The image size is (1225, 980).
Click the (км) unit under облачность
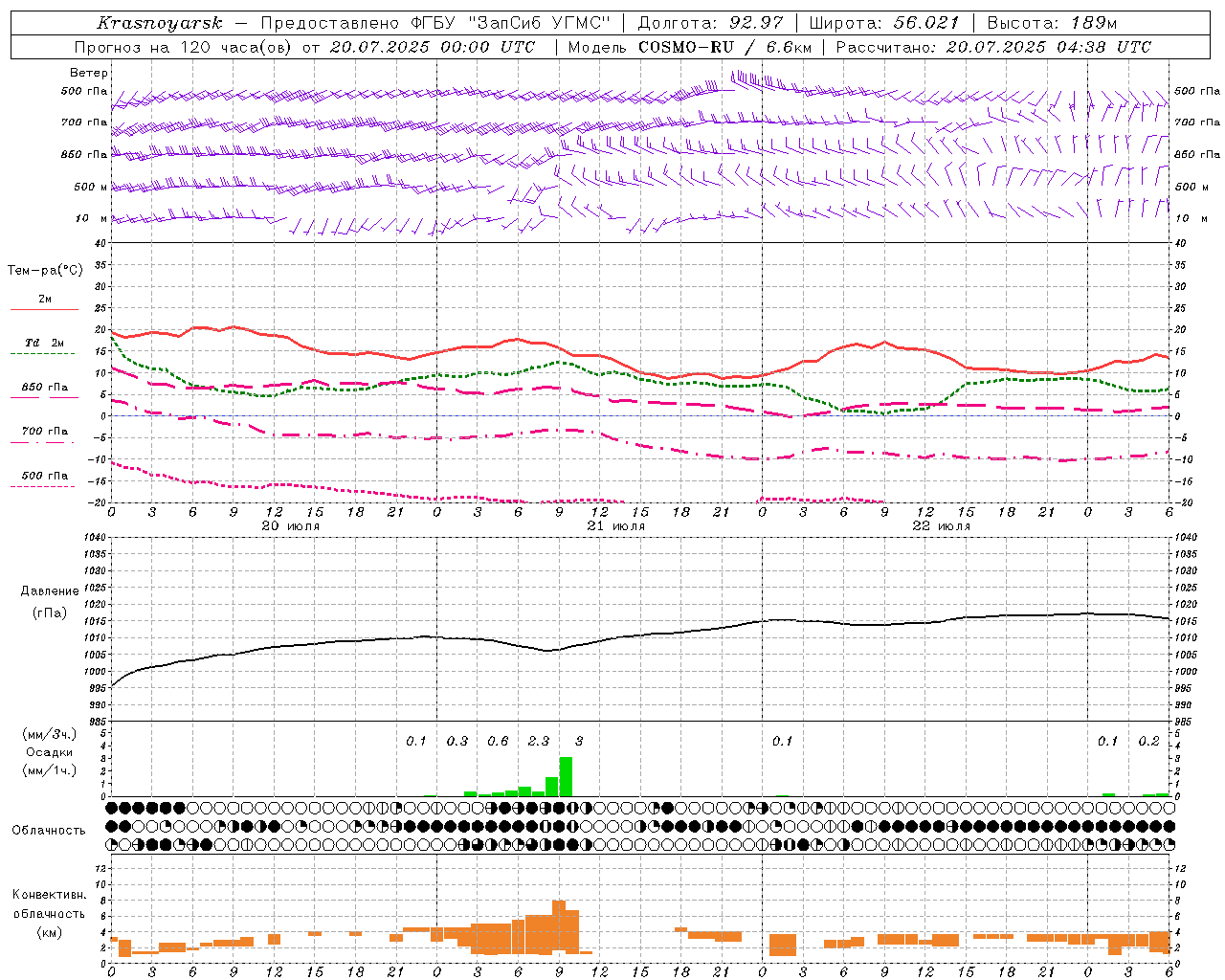click(x=49, y=931)
